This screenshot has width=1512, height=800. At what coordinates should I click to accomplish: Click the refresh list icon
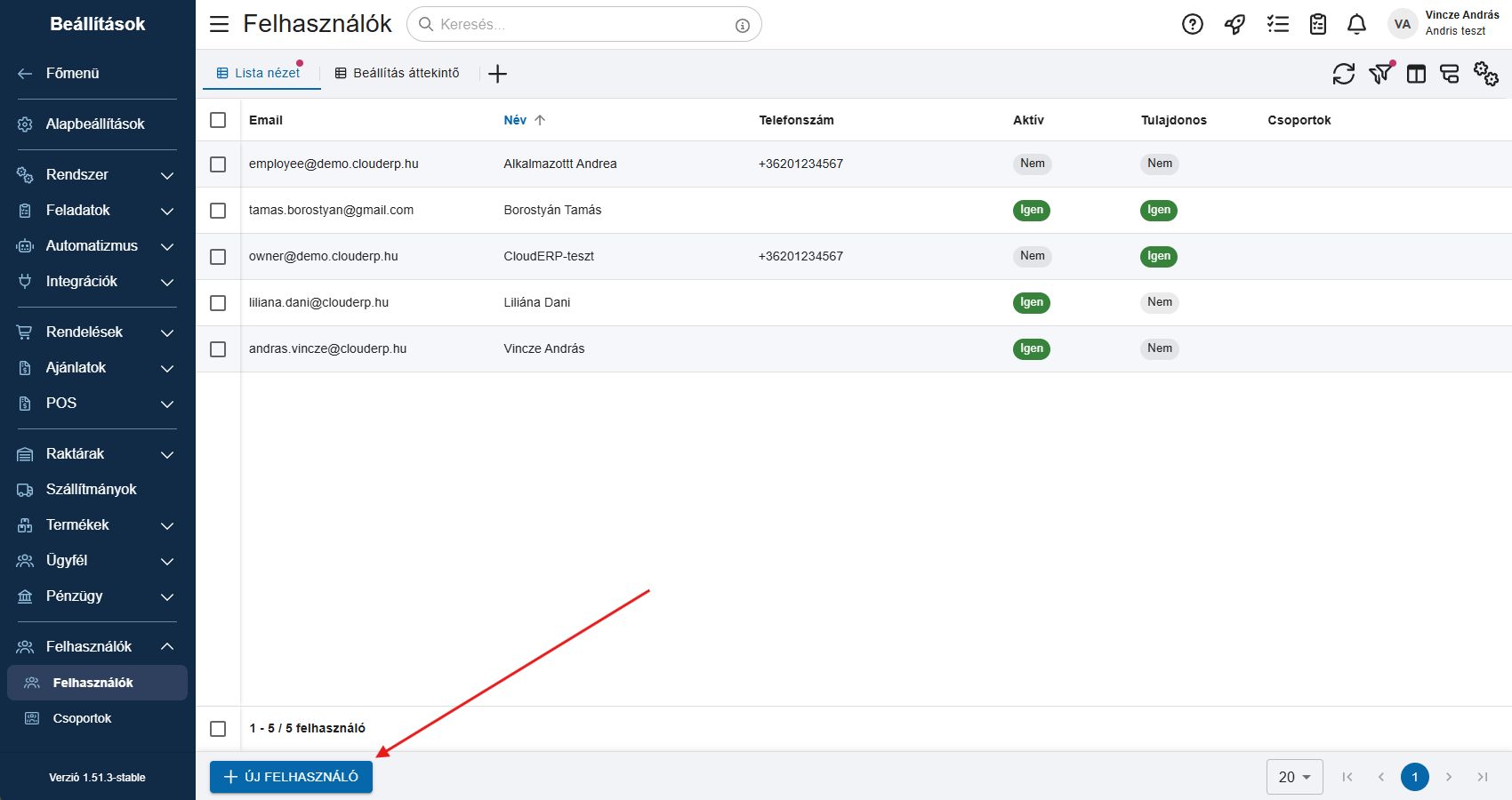click(x=1343, y=74)
